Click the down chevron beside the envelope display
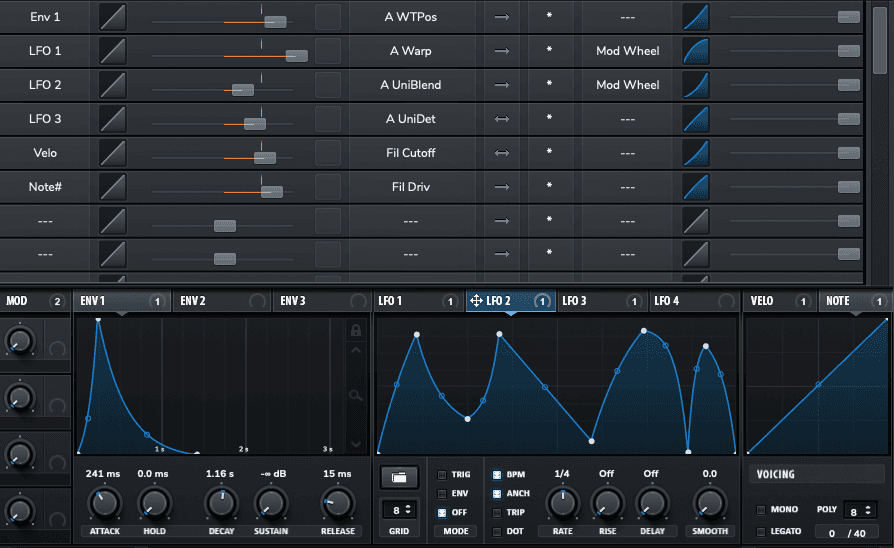Image resolution: width=894 pixels, height=548 pixels. pyautogui.click(x=356, y=444)
